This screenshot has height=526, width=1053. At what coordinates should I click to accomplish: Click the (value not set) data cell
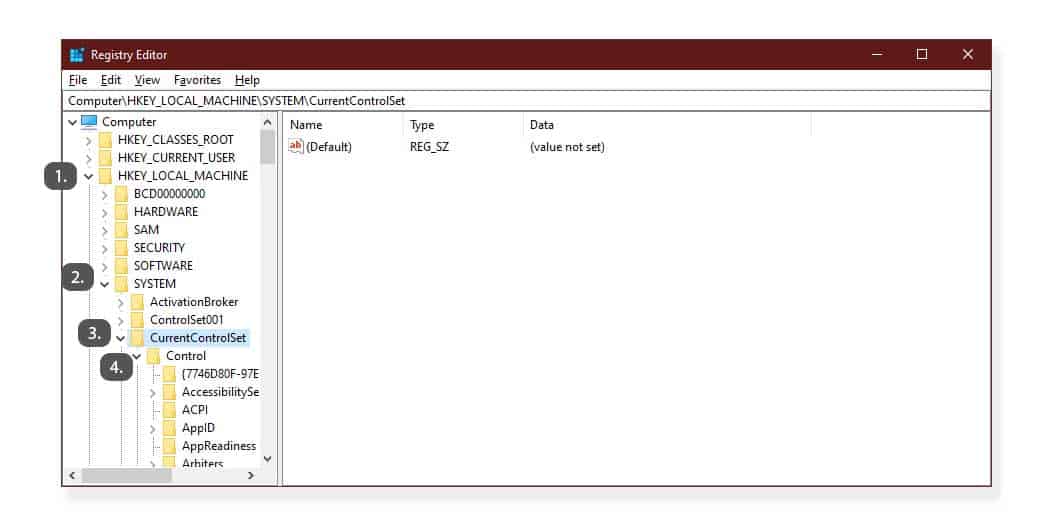(x=567, y=146)
